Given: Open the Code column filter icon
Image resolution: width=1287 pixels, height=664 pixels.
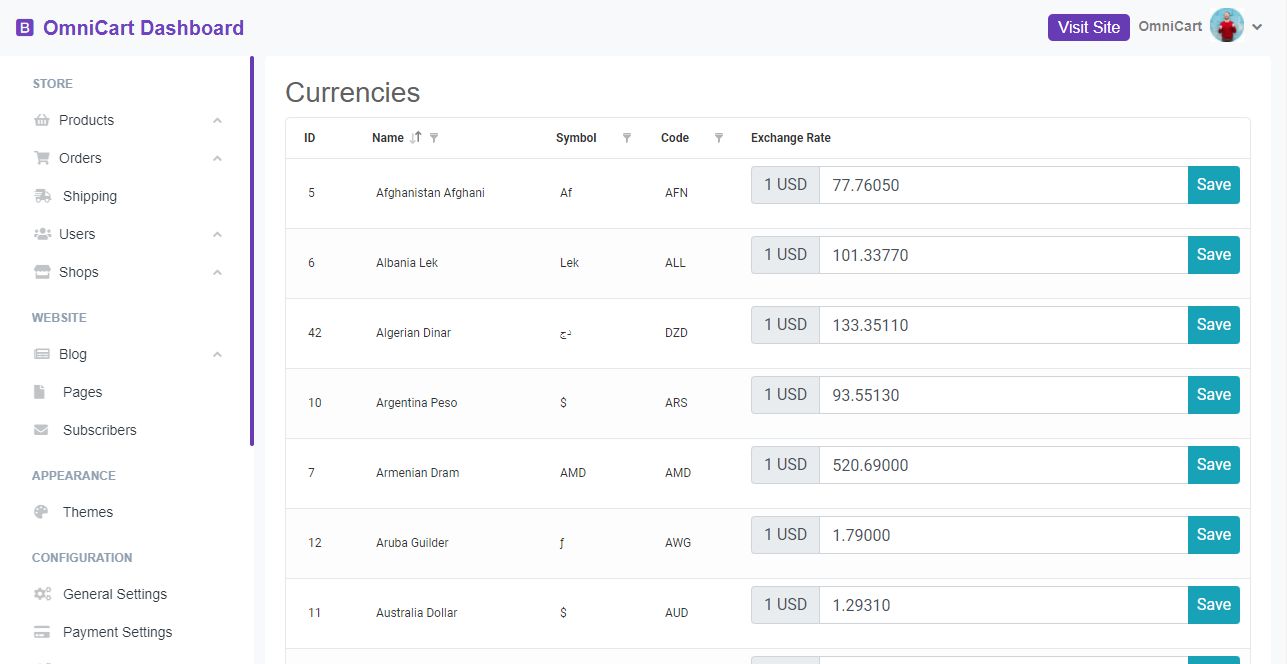Looking at the screenshot, I should (718, 138).
